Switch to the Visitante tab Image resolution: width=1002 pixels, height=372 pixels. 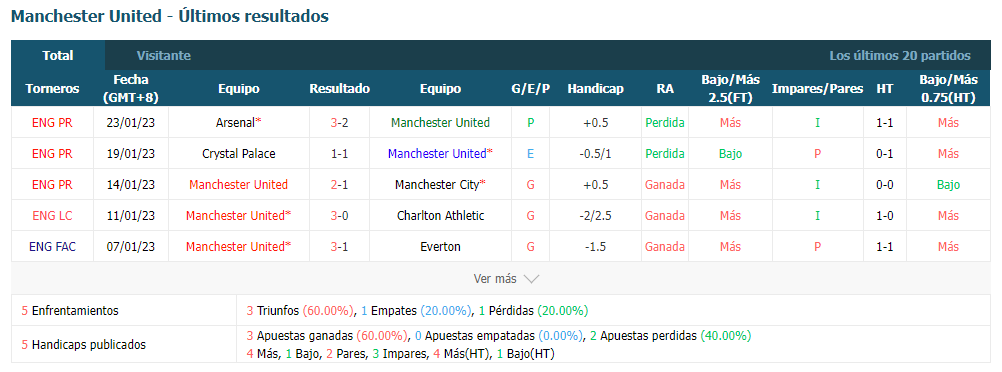(x=164, y=56)
